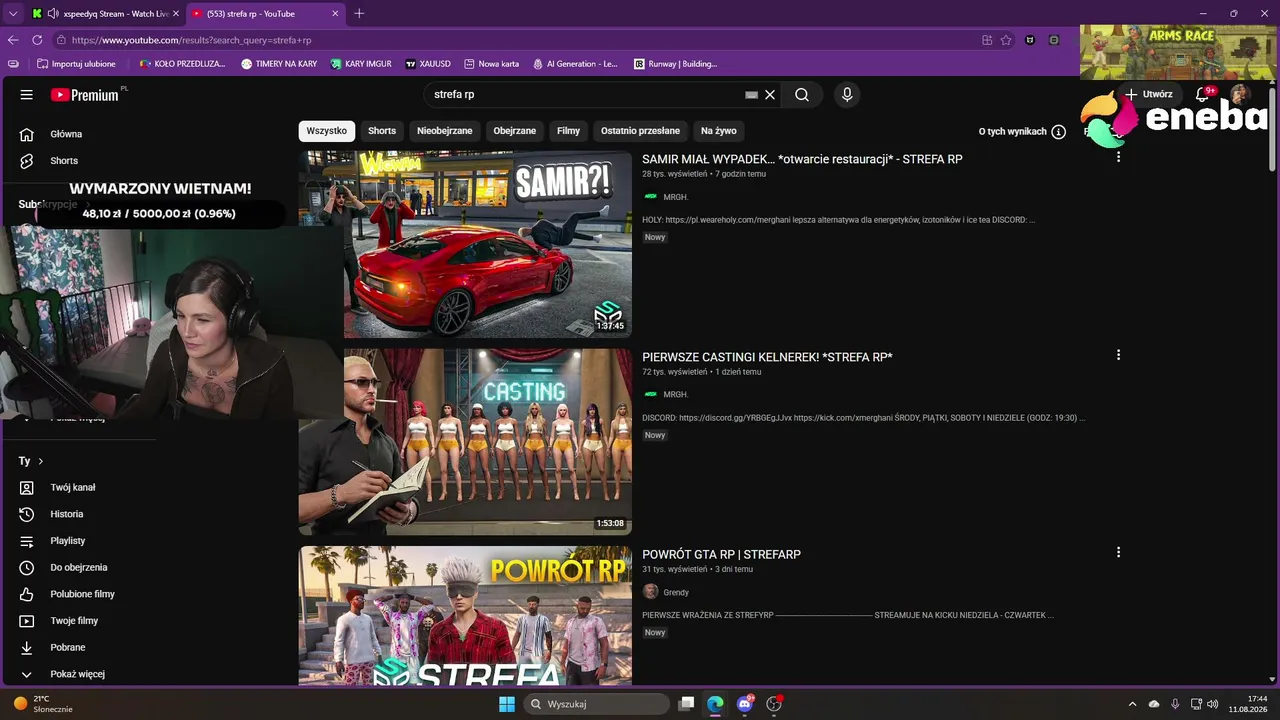
Task: Switch to the strefa rp YouTube tab
Action: point(265,13)
